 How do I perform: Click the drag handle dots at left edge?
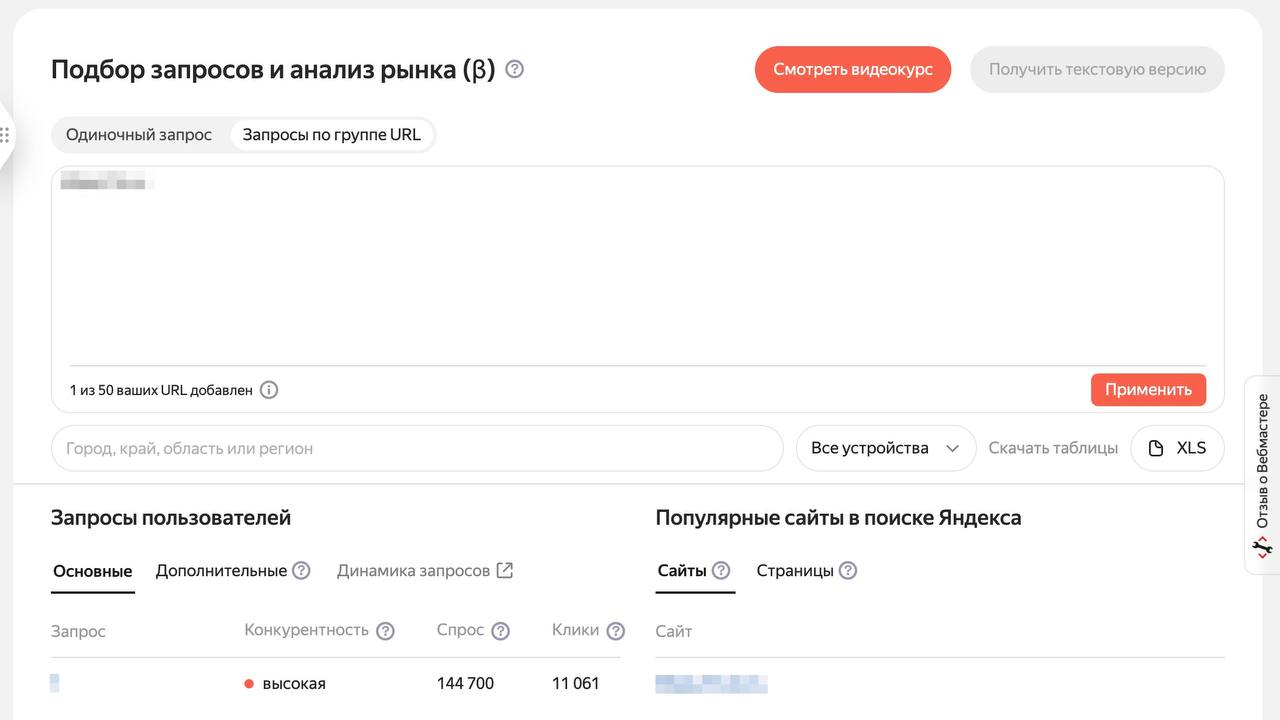tap(5, 135)
